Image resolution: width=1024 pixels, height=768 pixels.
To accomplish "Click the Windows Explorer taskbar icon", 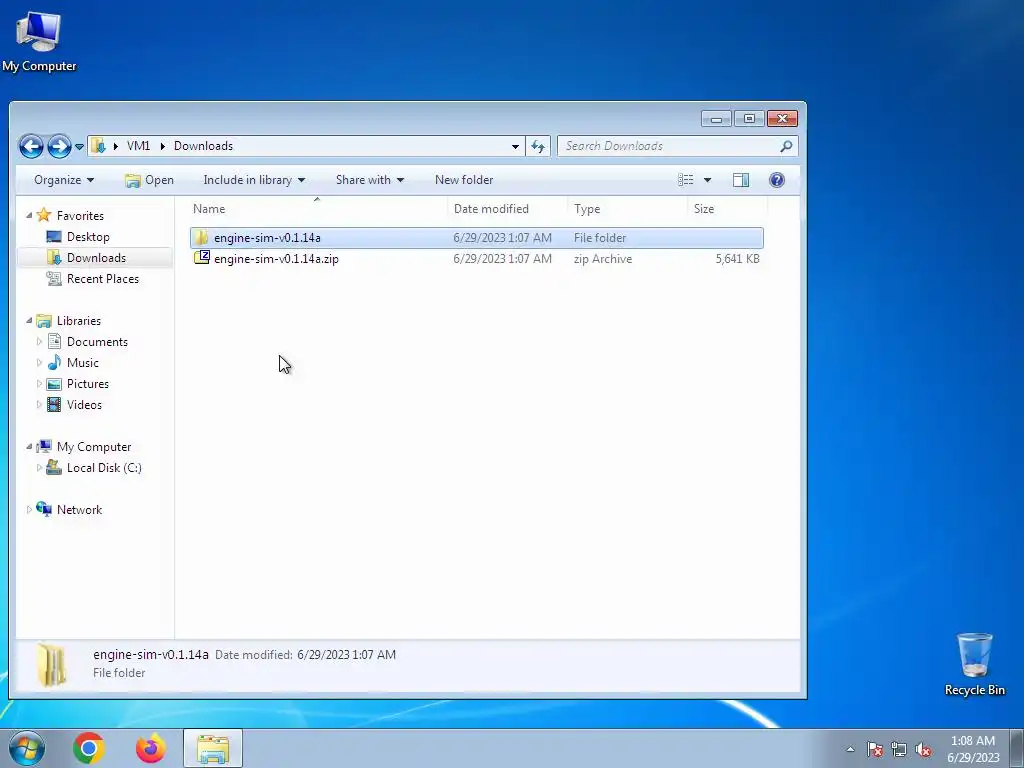I will [x=213, y=748].
